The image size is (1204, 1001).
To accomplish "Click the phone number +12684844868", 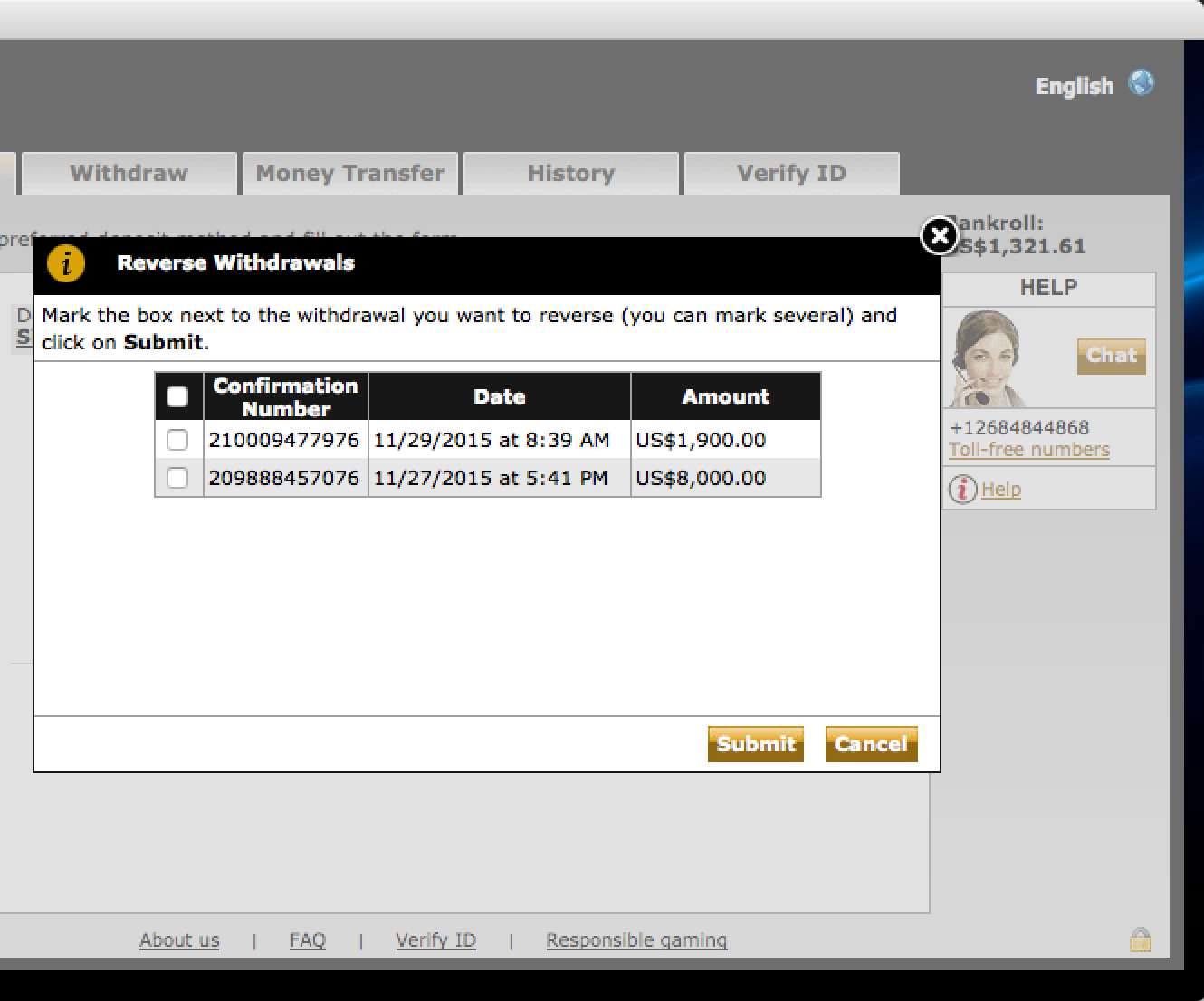I will pos(1019,427).
